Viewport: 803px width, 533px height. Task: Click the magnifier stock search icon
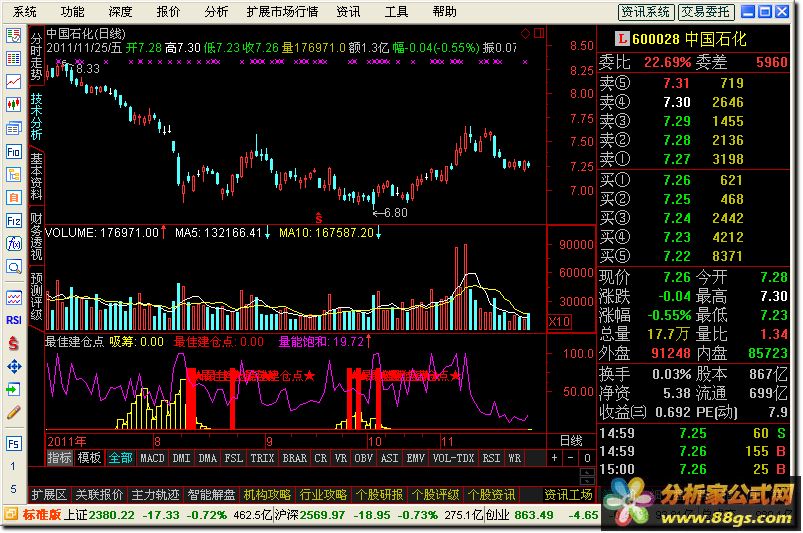pos(13,266)
